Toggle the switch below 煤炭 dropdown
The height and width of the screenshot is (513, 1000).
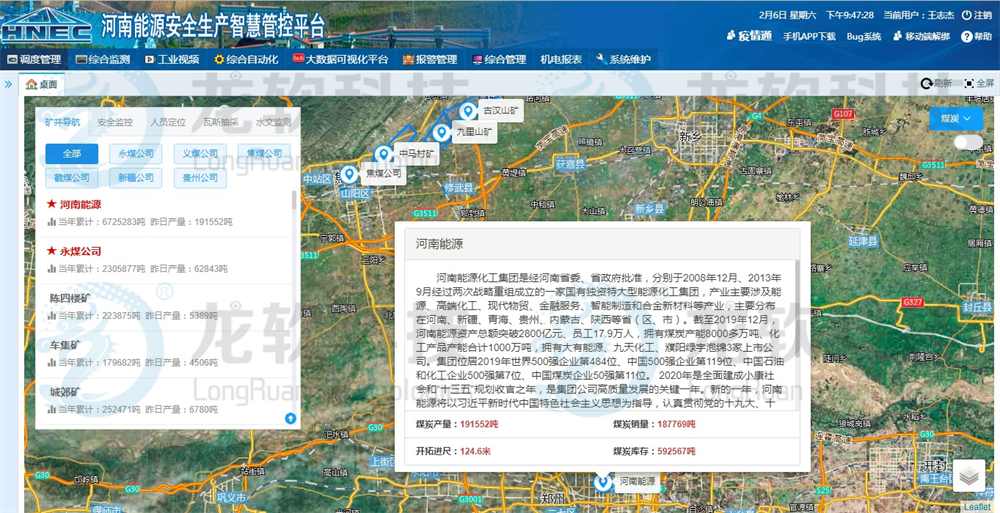[967, 142]
